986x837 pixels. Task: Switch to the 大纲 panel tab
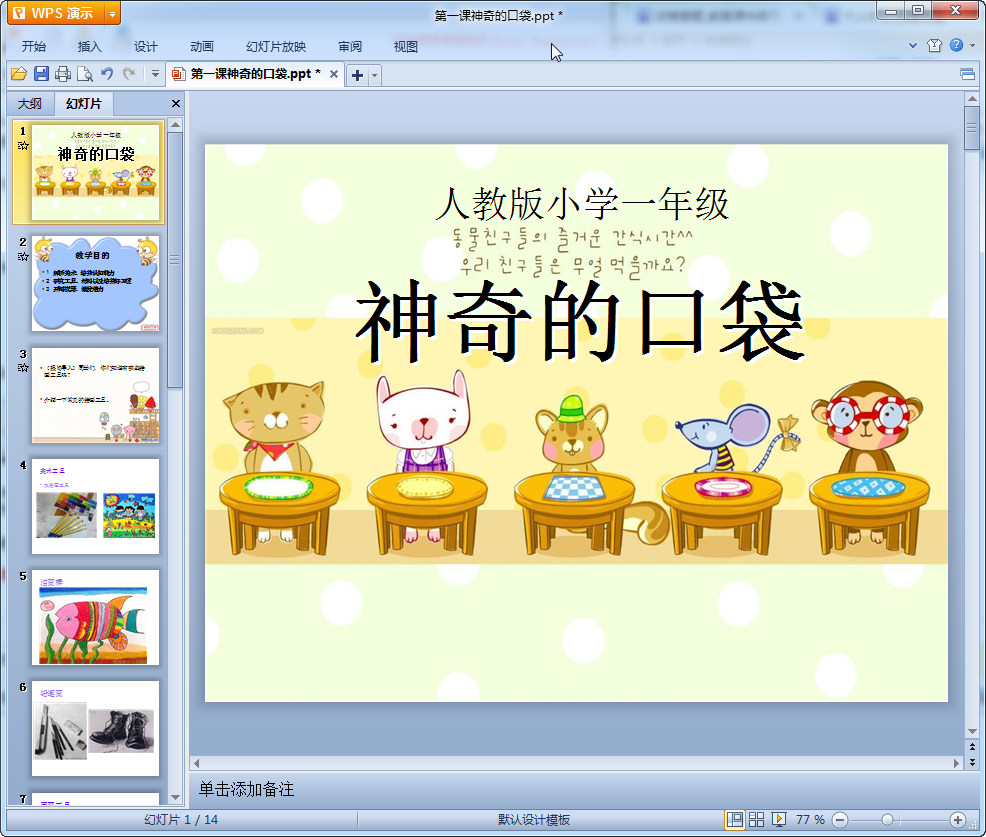(30, 104)
